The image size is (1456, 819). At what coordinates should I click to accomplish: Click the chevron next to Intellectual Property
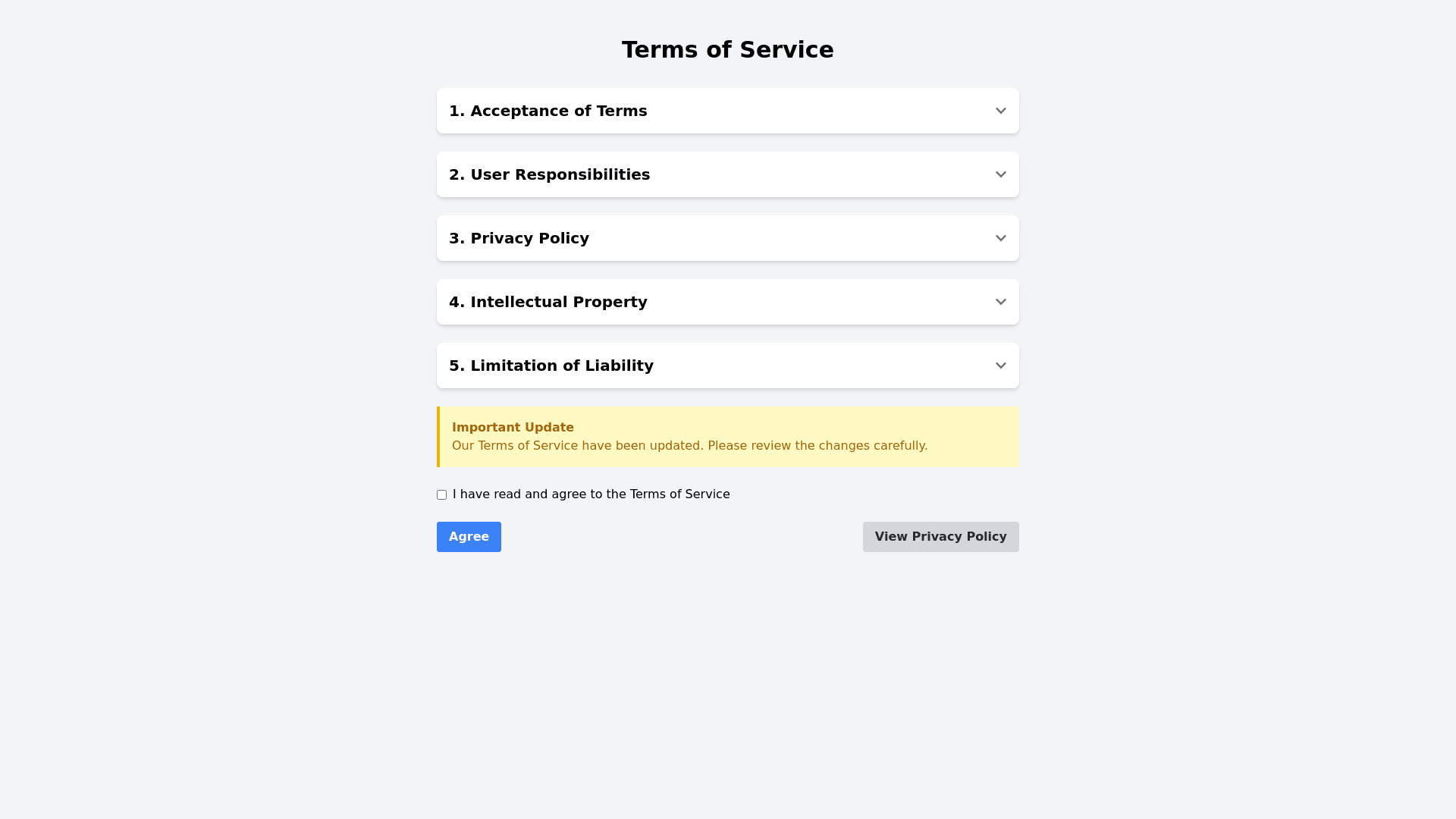click(1000, 302)
